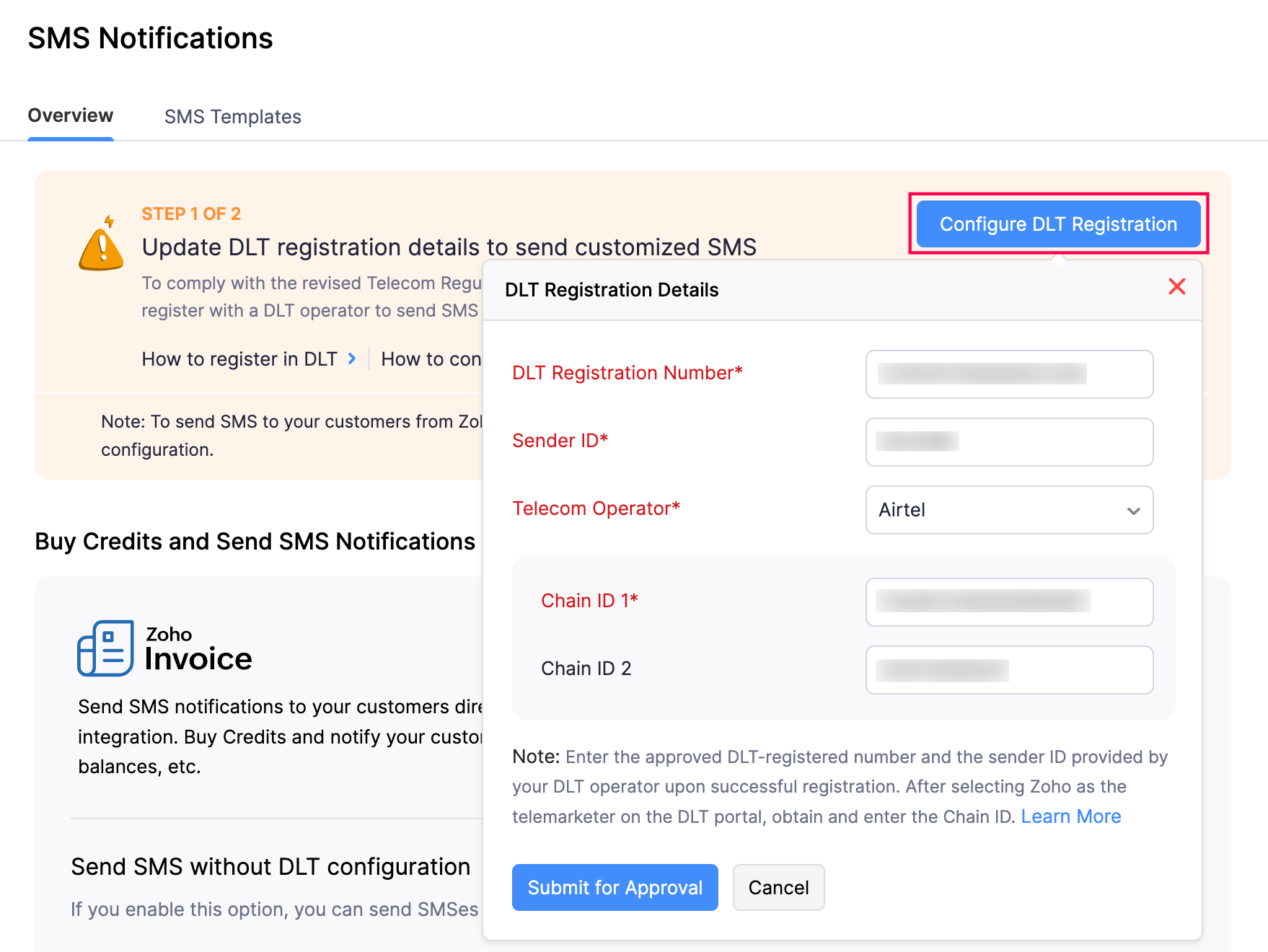Click the Zoho Invoice logo icon
Image resolution: width=1268 pixels, height=952 pixels.
105,648
